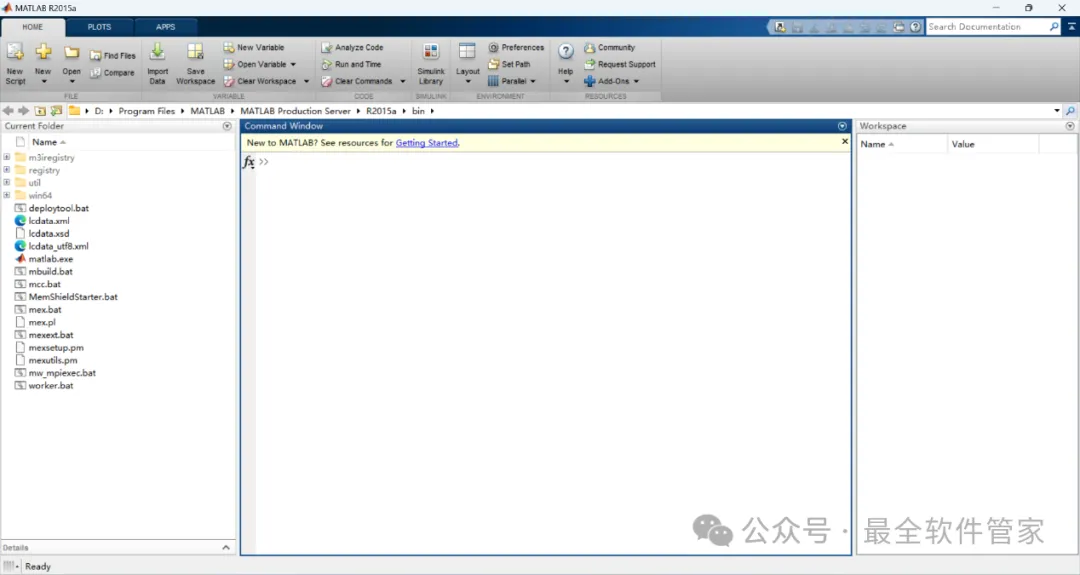Open Workspace panel actions menu
1080x575 pixels.
[x=1070, y=126]
